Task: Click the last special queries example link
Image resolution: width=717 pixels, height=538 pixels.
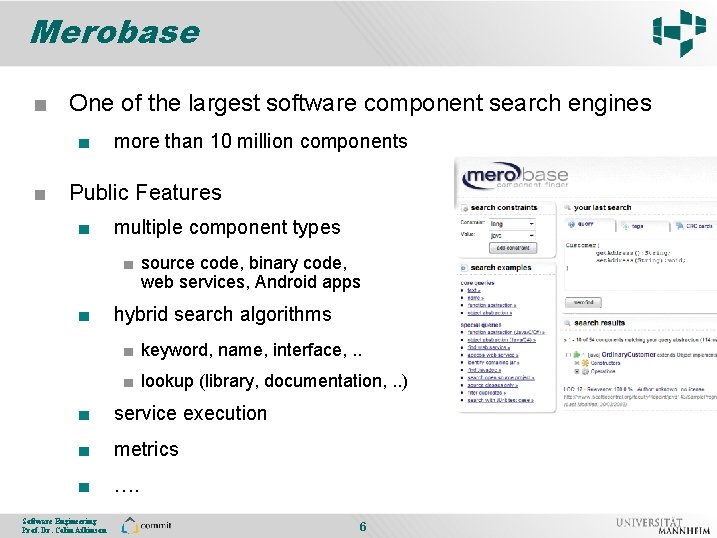Action: pos(501,400)
